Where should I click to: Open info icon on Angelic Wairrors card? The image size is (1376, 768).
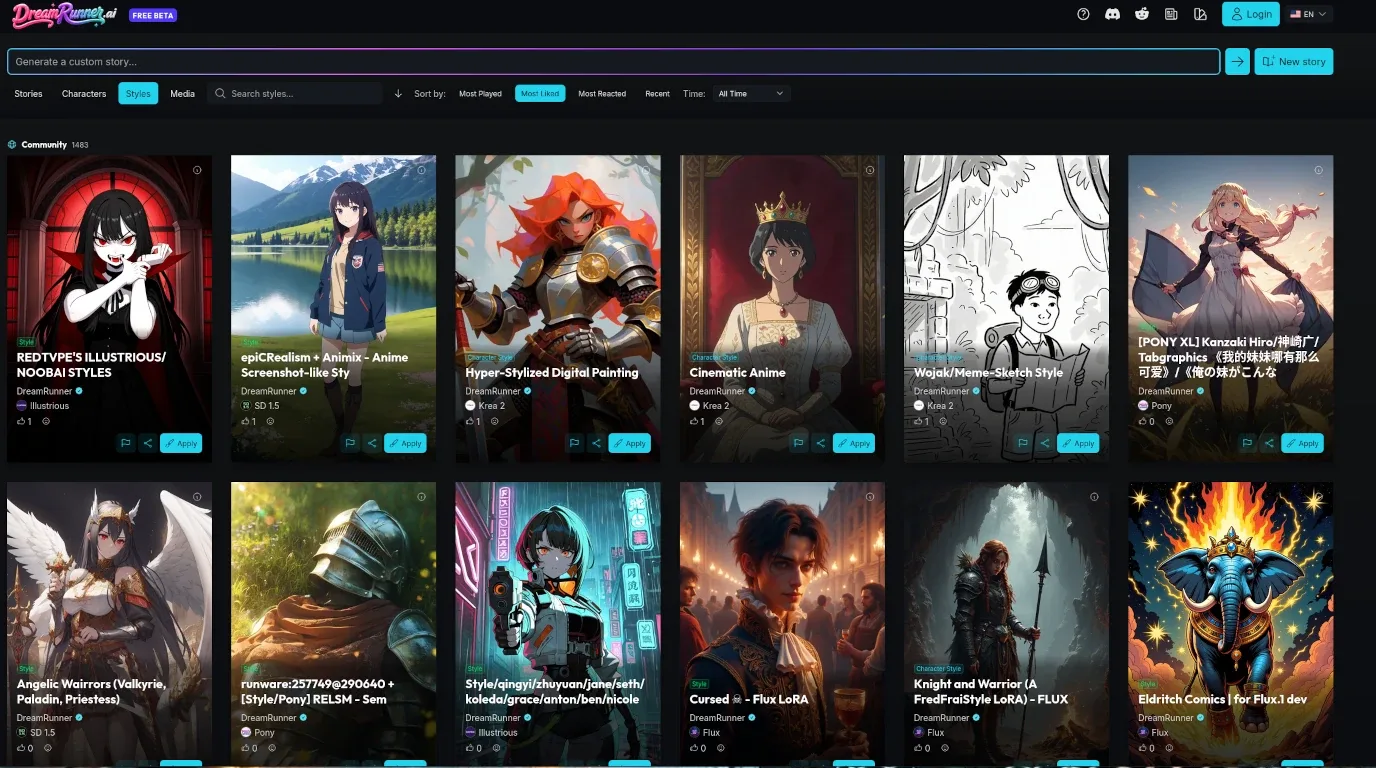197,497
